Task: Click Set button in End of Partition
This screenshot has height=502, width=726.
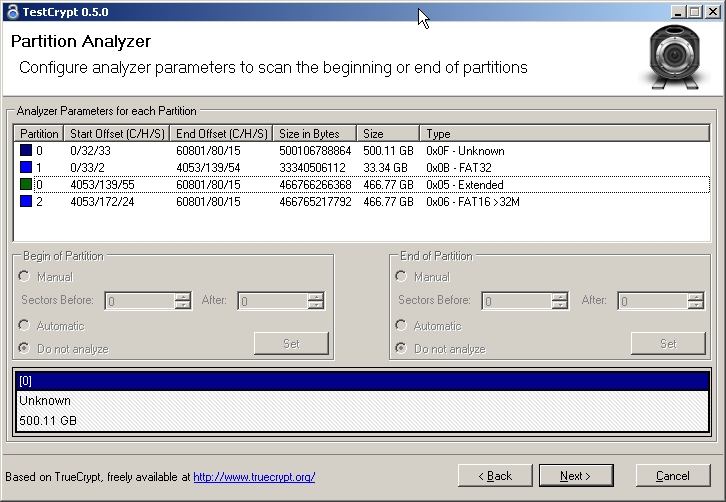Action: 668,344
